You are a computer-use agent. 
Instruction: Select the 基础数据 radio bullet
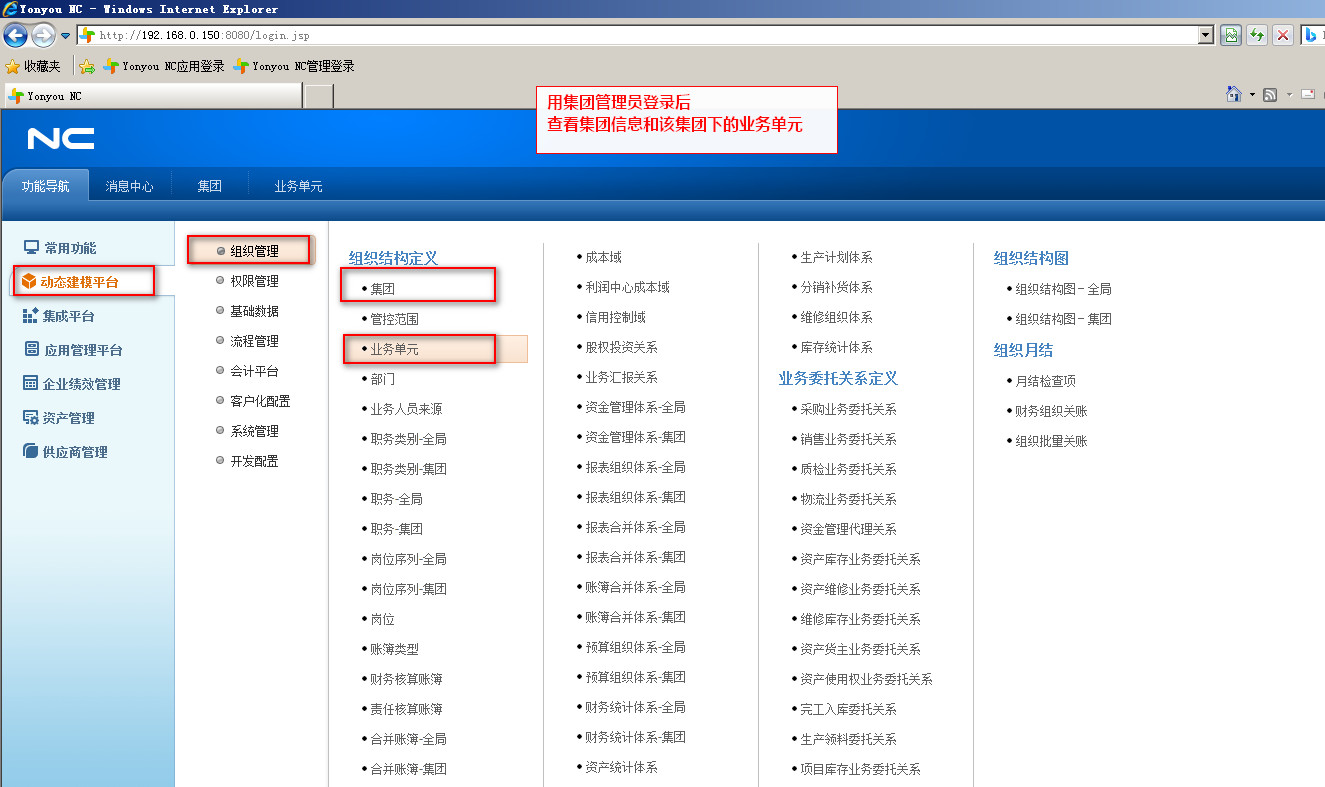(221, 311)
